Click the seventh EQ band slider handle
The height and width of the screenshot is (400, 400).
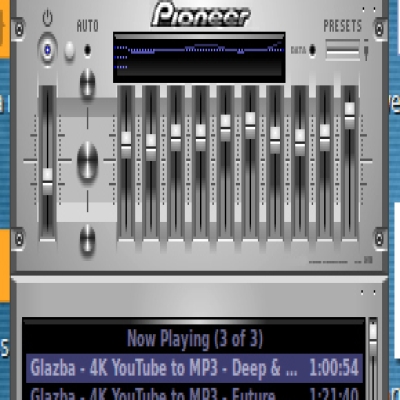[275, 140]
